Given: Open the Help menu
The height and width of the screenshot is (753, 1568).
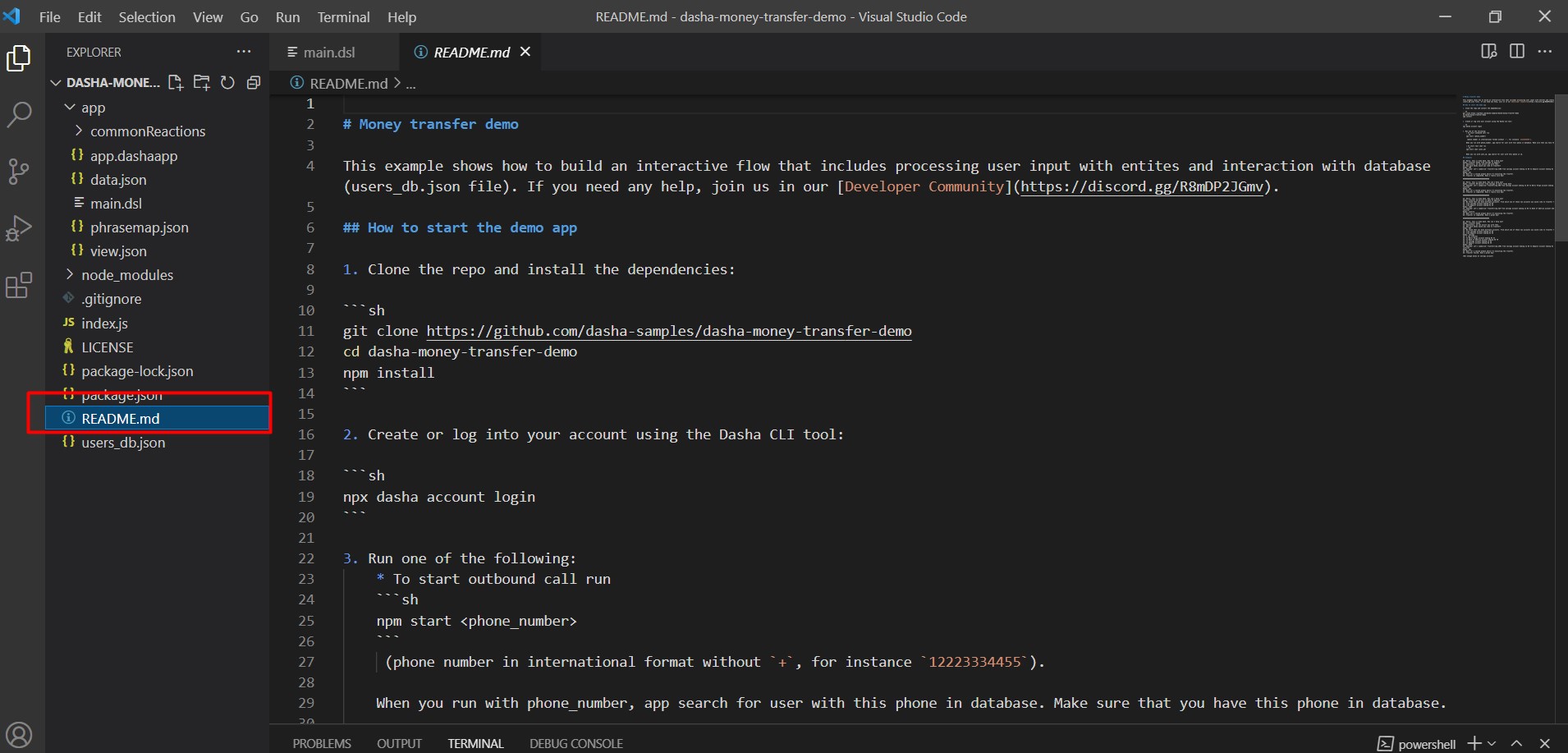Looking at the screenshot, I should point(401,16).
